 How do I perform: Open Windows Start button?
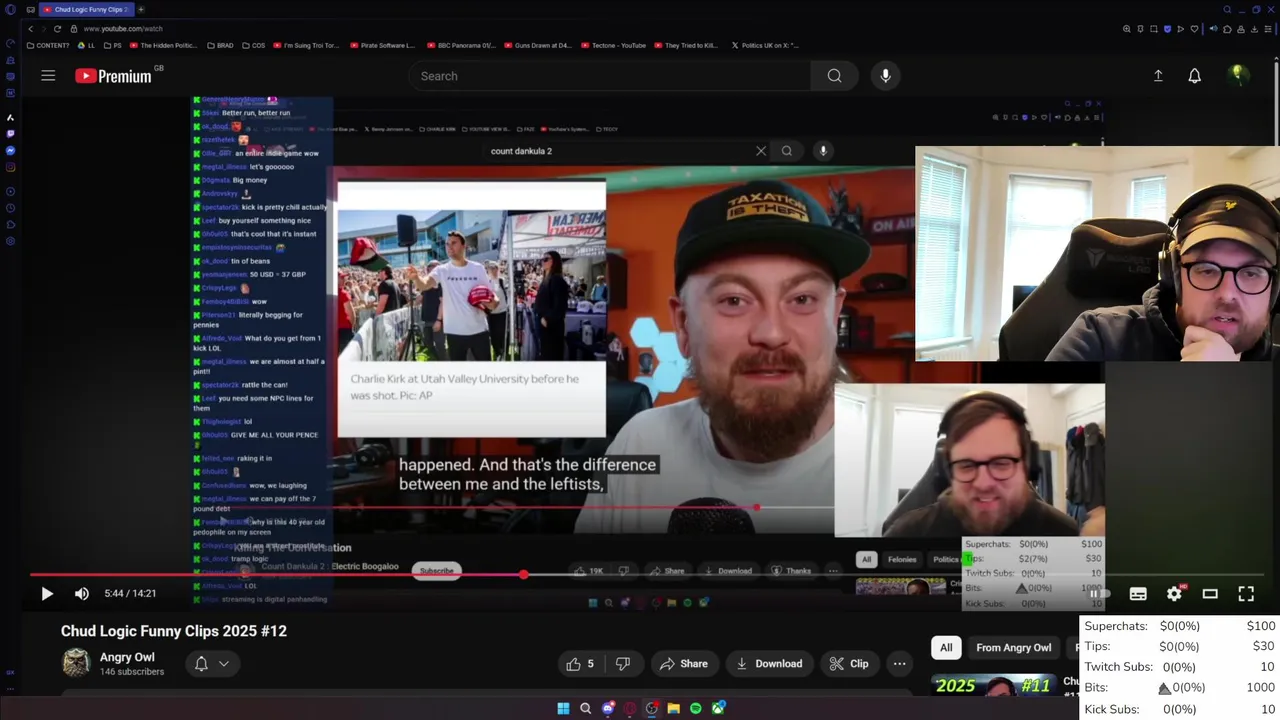click(563, 709)
